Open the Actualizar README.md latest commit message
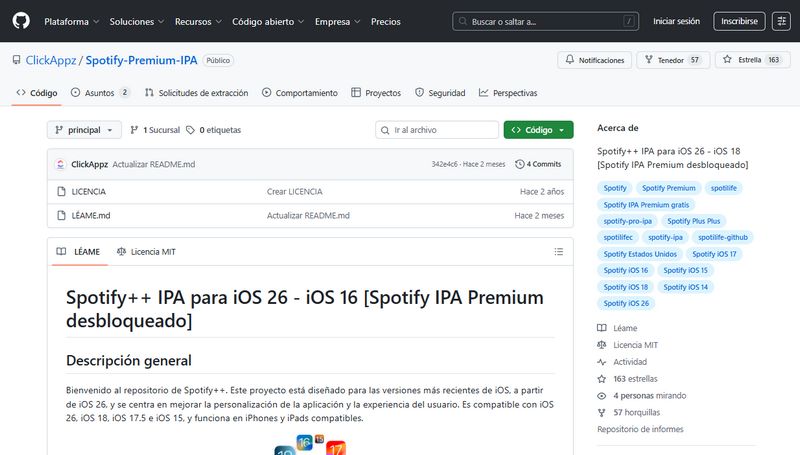Screen dimensions: 800x455 point(154,164)
